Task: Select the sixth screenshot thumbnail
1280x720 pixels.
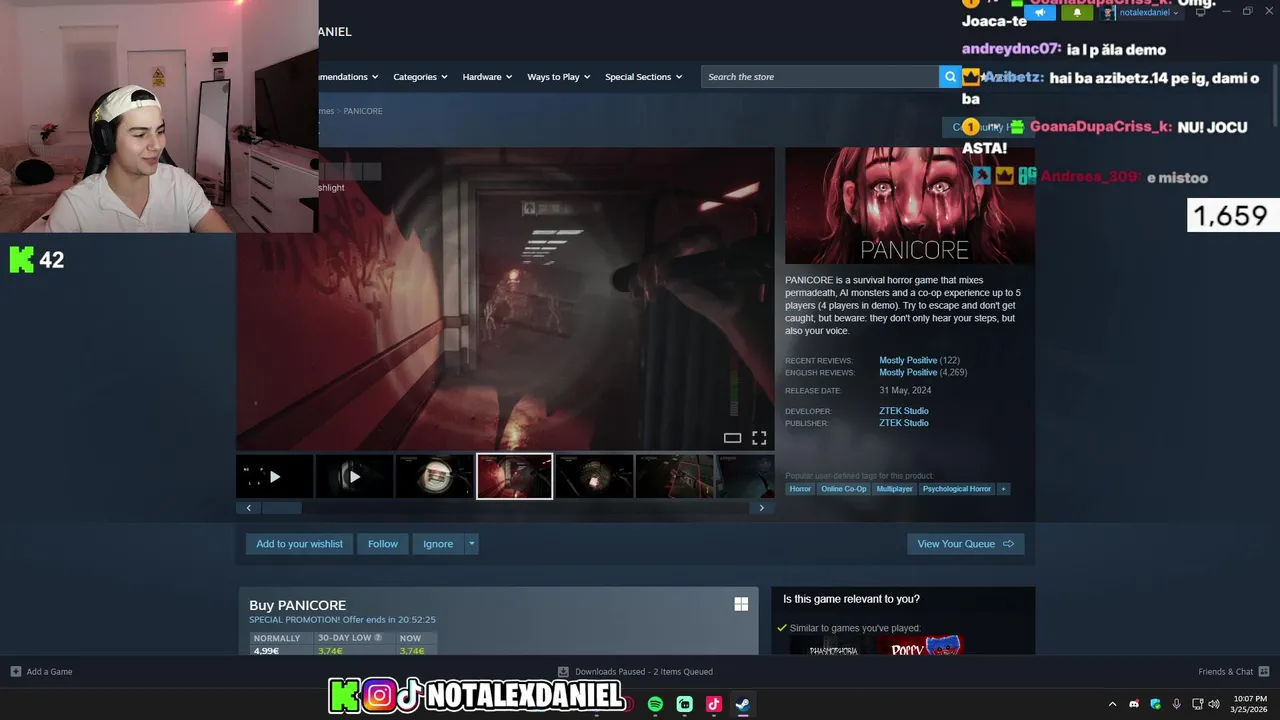Action: point(674,477)
